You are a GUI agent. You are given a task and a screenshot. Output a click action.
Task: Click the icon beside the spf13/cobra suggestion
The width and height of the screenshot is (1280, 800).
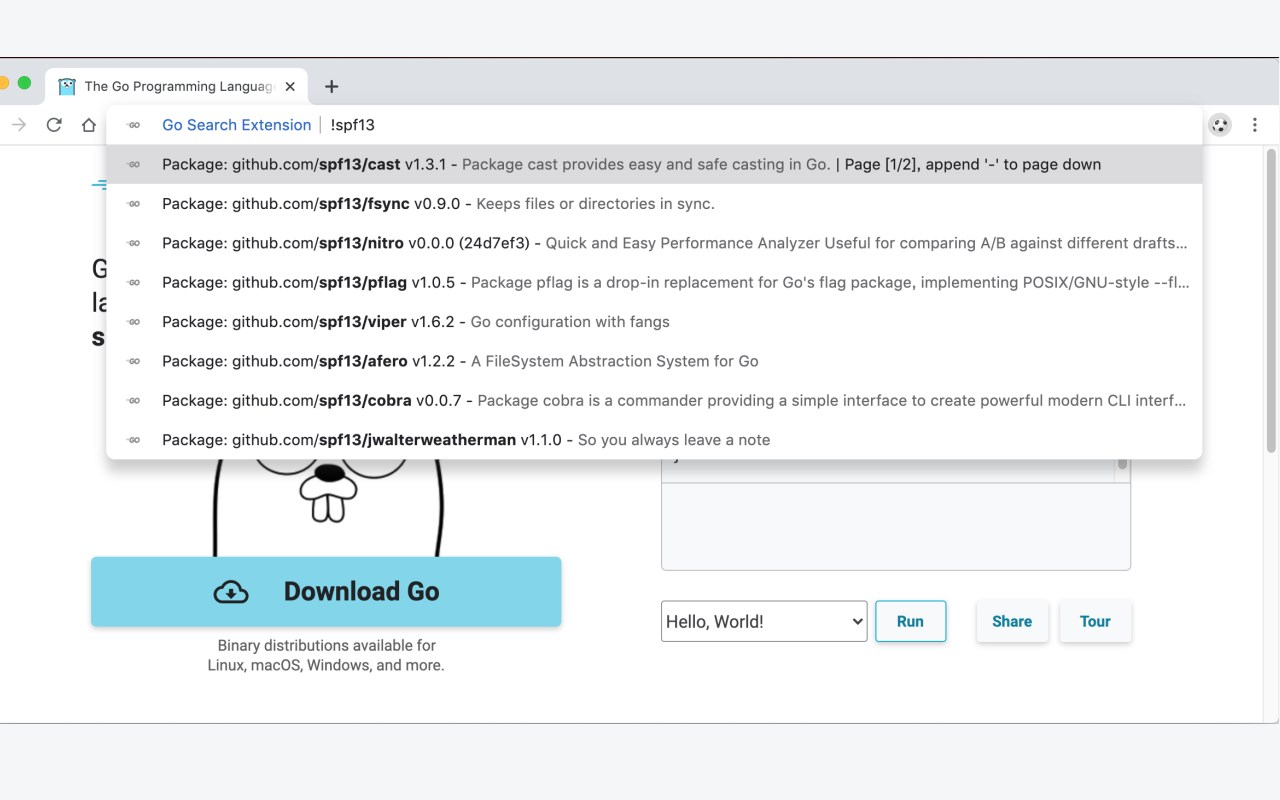(x=134, y=400)
